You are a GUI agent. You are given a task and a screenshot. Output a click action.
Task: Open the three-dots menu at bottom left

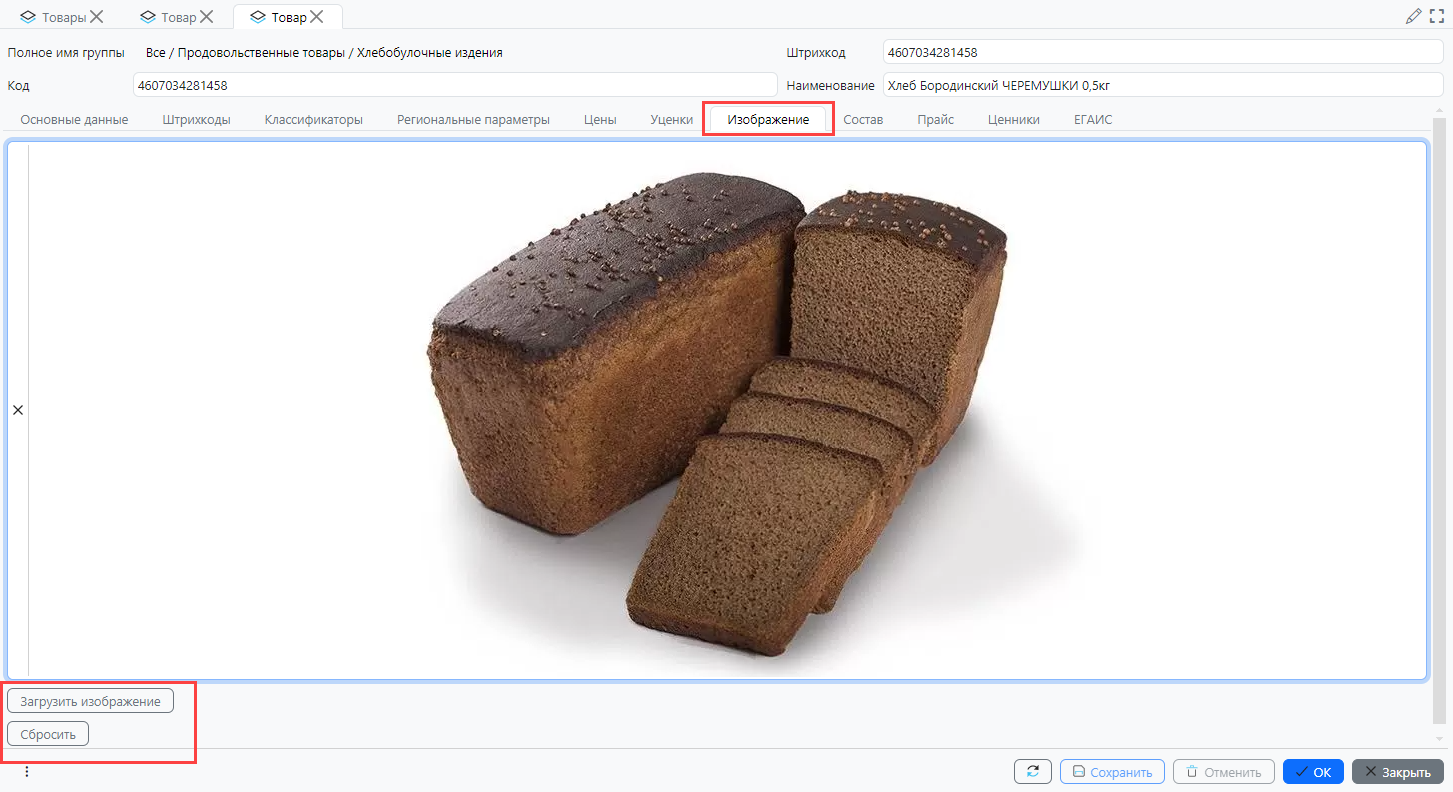point(27,771)
